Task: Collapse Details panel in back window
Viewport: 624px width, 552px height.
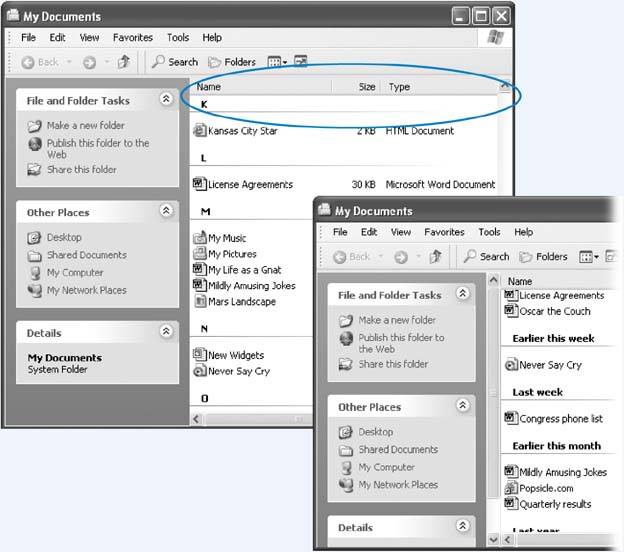Action: pyautogui.click(x=166, y=331)
